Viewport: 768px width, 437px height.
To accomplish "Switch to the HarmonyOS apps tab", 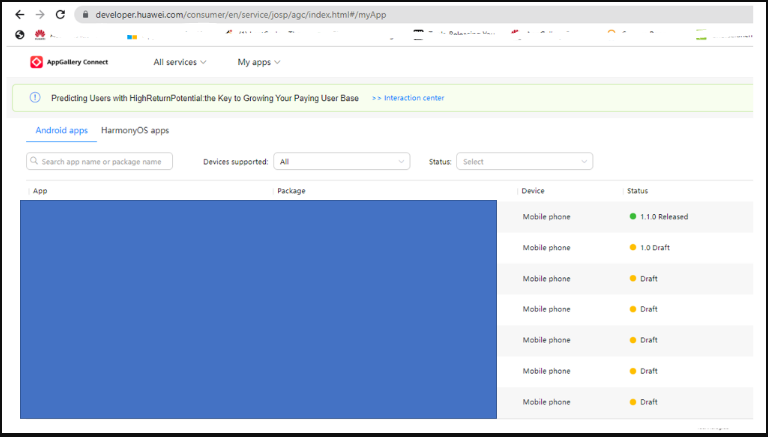I will (135, 130).
